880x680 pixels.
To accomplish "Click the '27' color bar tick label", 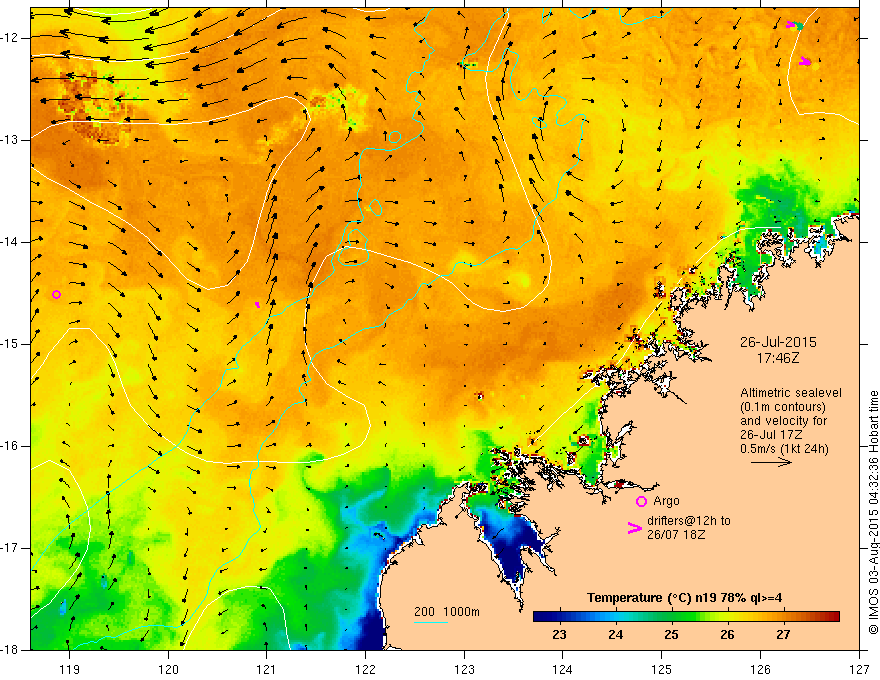I will tap(783, 635).
